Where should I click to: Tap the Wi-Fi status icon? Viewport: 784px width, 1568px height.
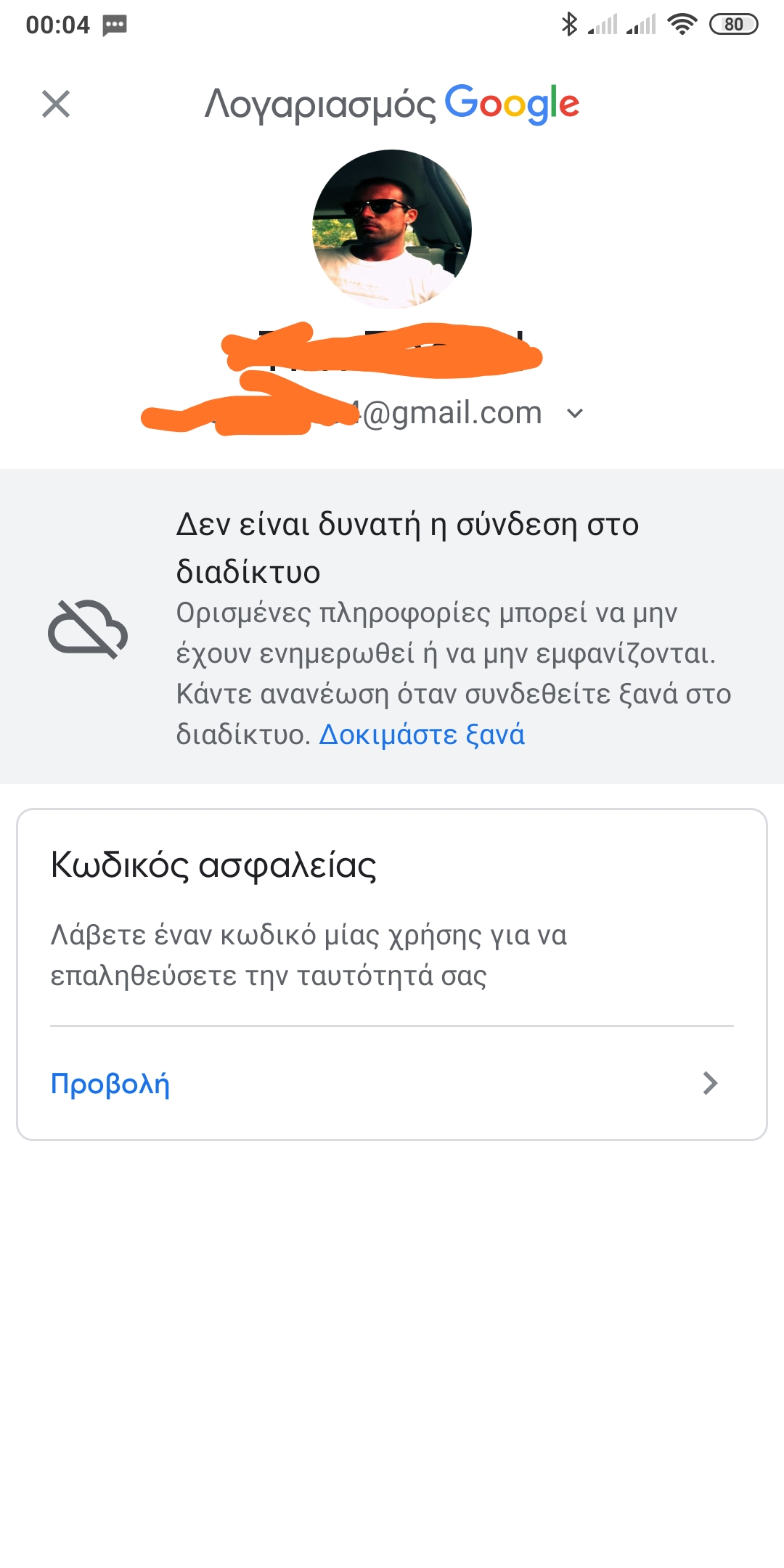(x=682, y=25)
